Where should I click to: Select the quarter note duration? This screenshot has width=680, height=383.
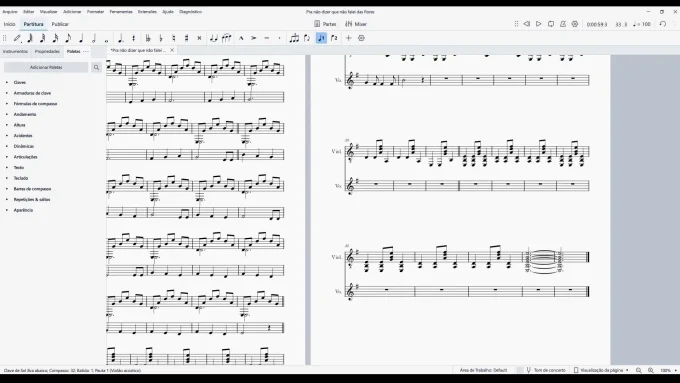click(x=81, y=38)
